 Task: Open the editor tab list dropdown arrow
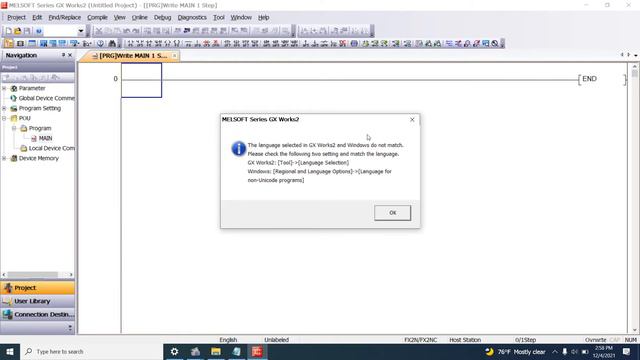(x=636, y=55)
